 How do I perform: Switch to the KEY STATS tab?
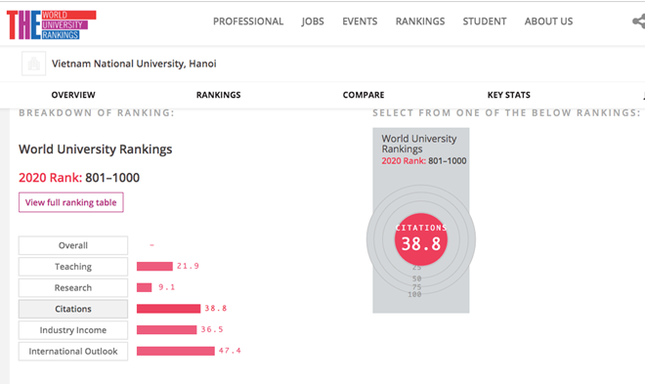(x=509, y=95)
